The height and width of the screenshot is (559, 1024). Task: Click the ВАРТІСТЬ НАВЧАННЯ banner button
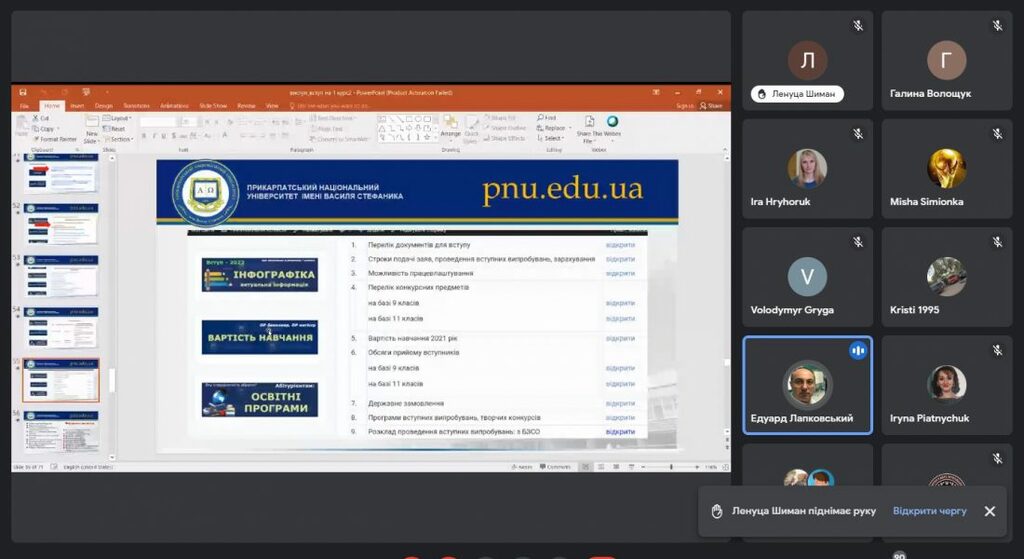tap(260, 337)
